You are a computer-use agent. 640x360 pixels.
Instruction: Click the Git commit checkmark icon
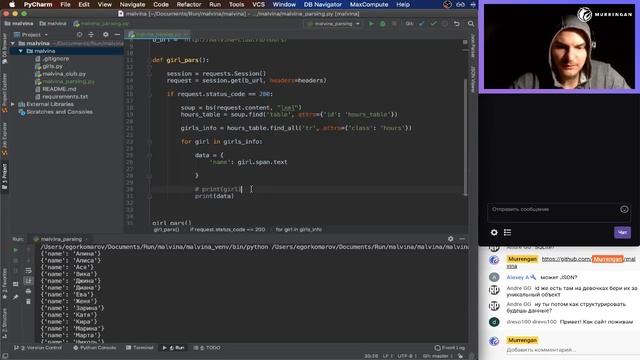(433, 24)
